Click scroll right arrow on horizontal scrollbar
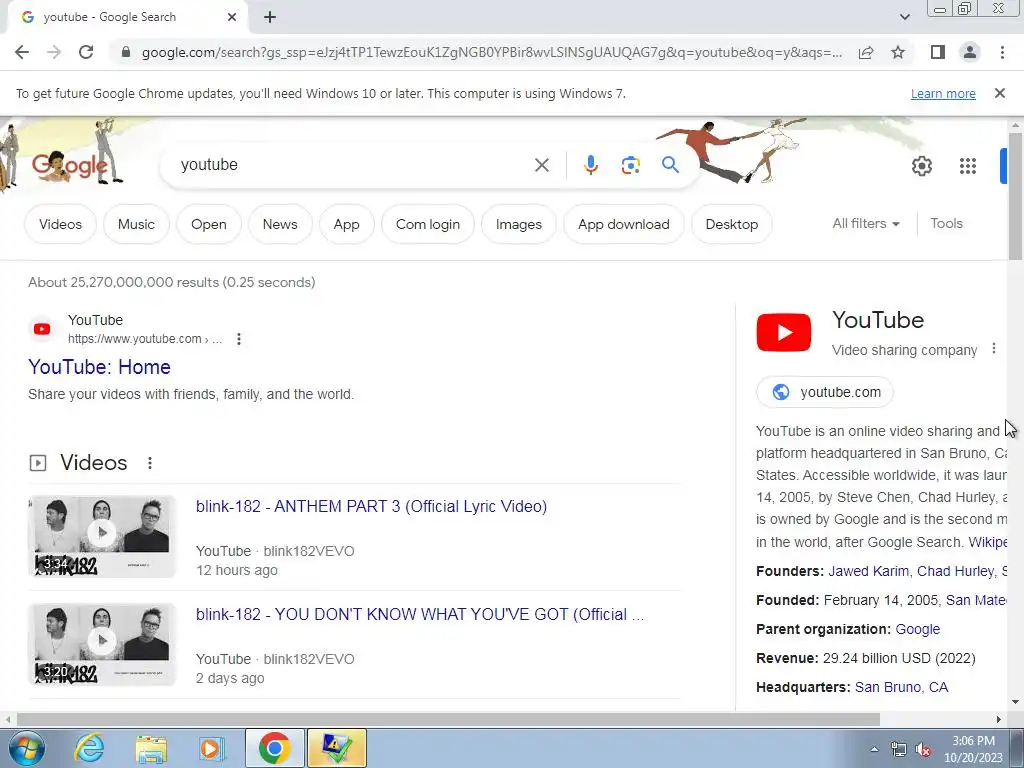Image resolution: width=1024 pixels, height=768 pixels. pyautogui.click(x=999, y=719)
